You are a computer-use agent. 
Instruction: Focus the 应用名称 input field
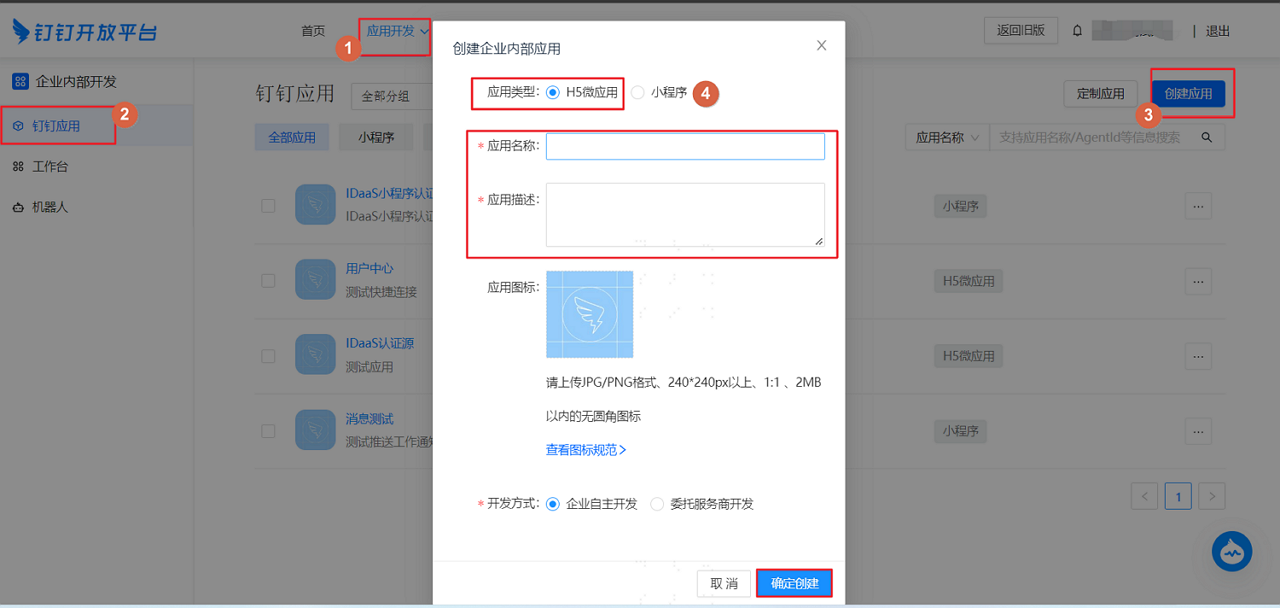coord(685,146)
